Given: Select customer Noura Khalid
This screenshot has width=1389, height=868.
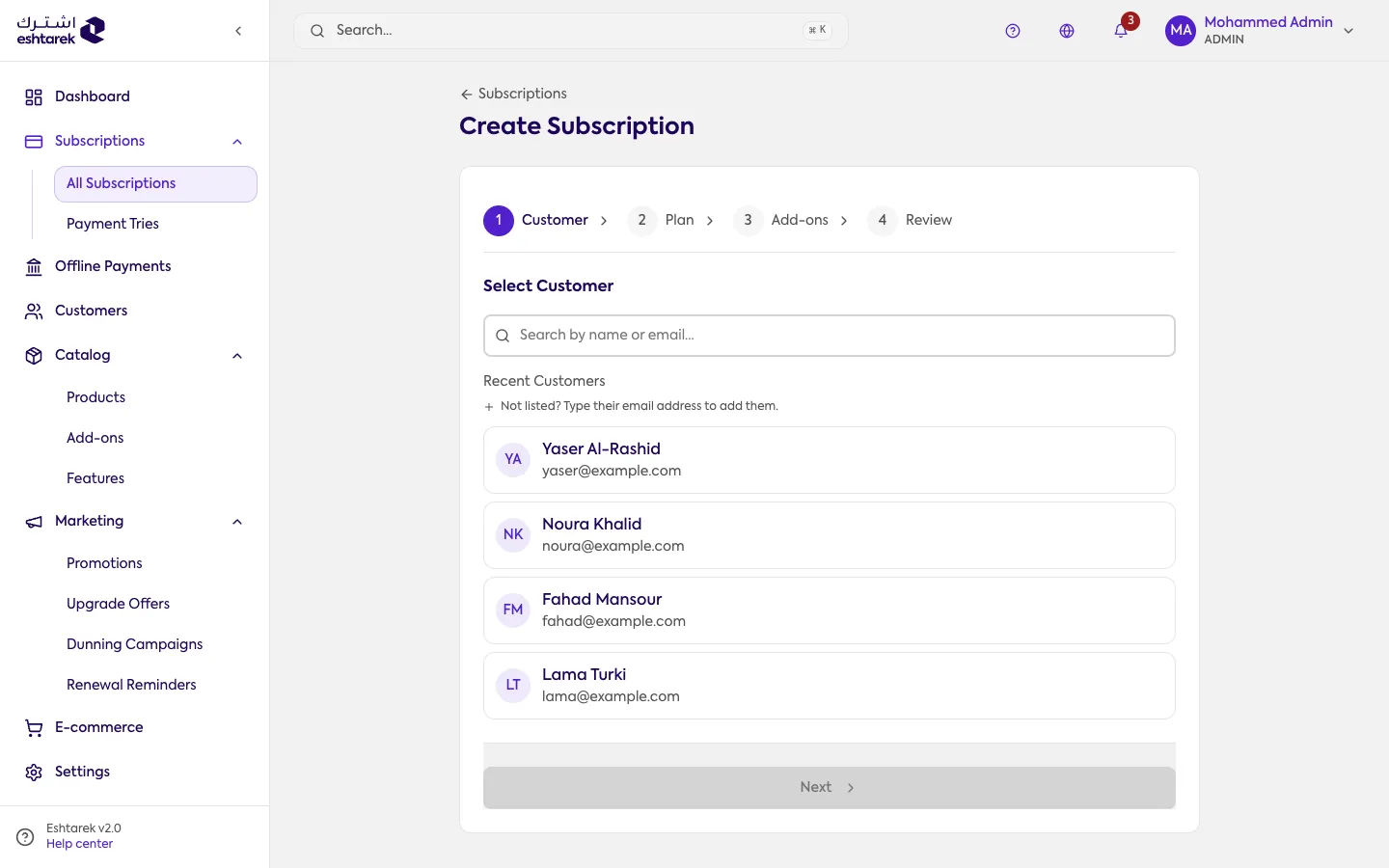Looking at the screenshot, I should coord(830,535).
